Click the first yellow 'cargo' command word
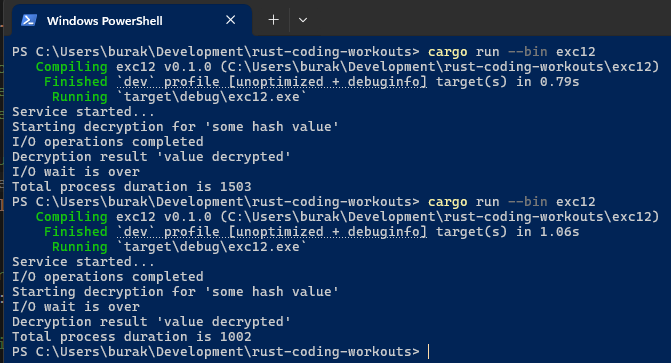Viewport: 671px width, 363px height. click(448, 52)
